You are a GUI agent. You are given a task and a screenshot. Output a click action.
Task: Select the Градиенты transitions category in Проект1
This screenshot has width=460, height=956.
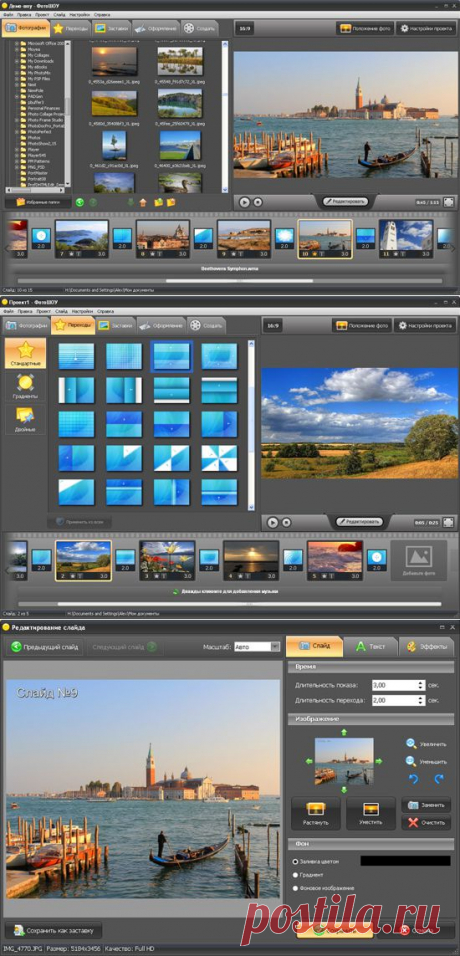25,387
